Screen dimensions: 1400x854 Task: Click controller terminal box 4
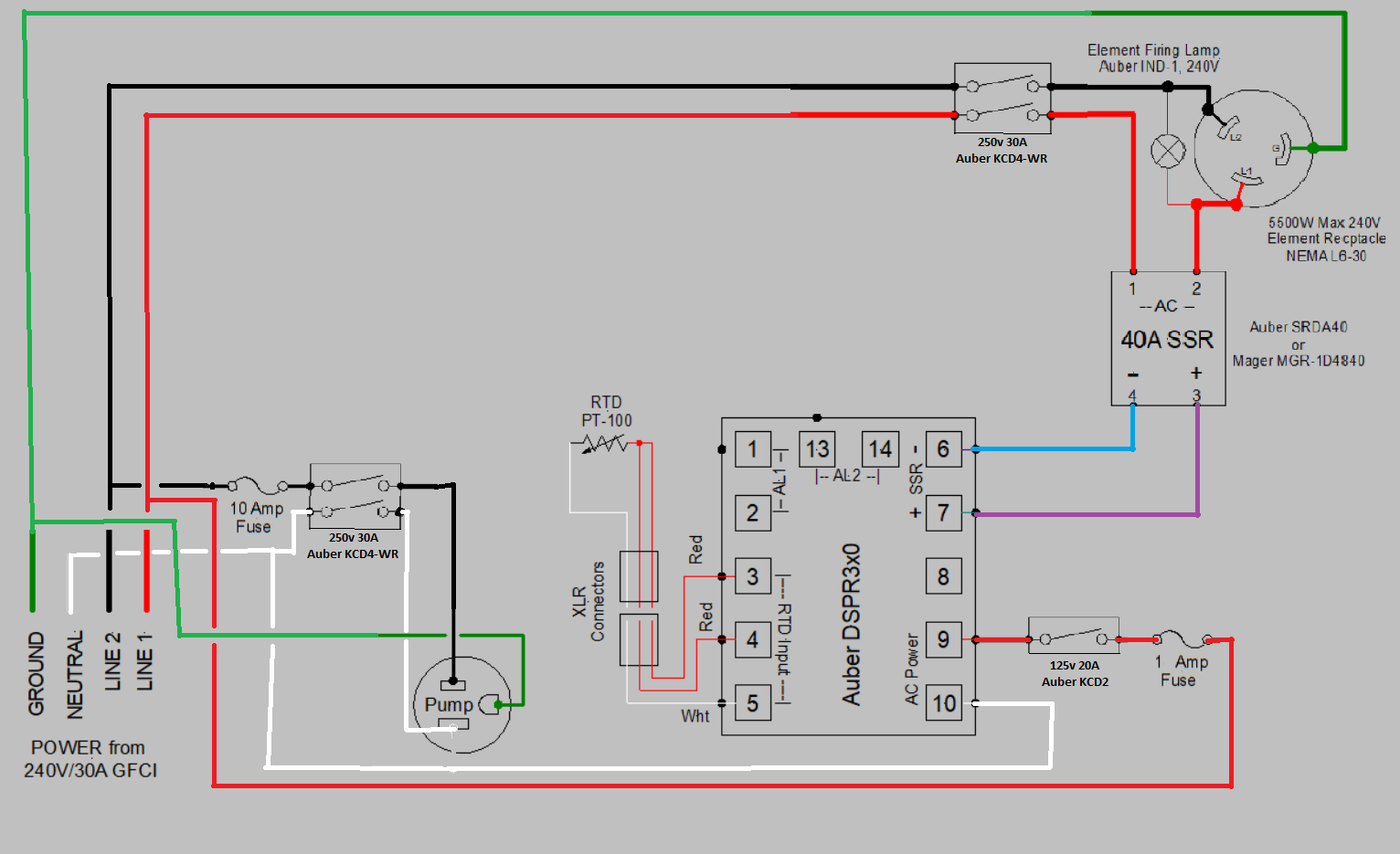753,639
